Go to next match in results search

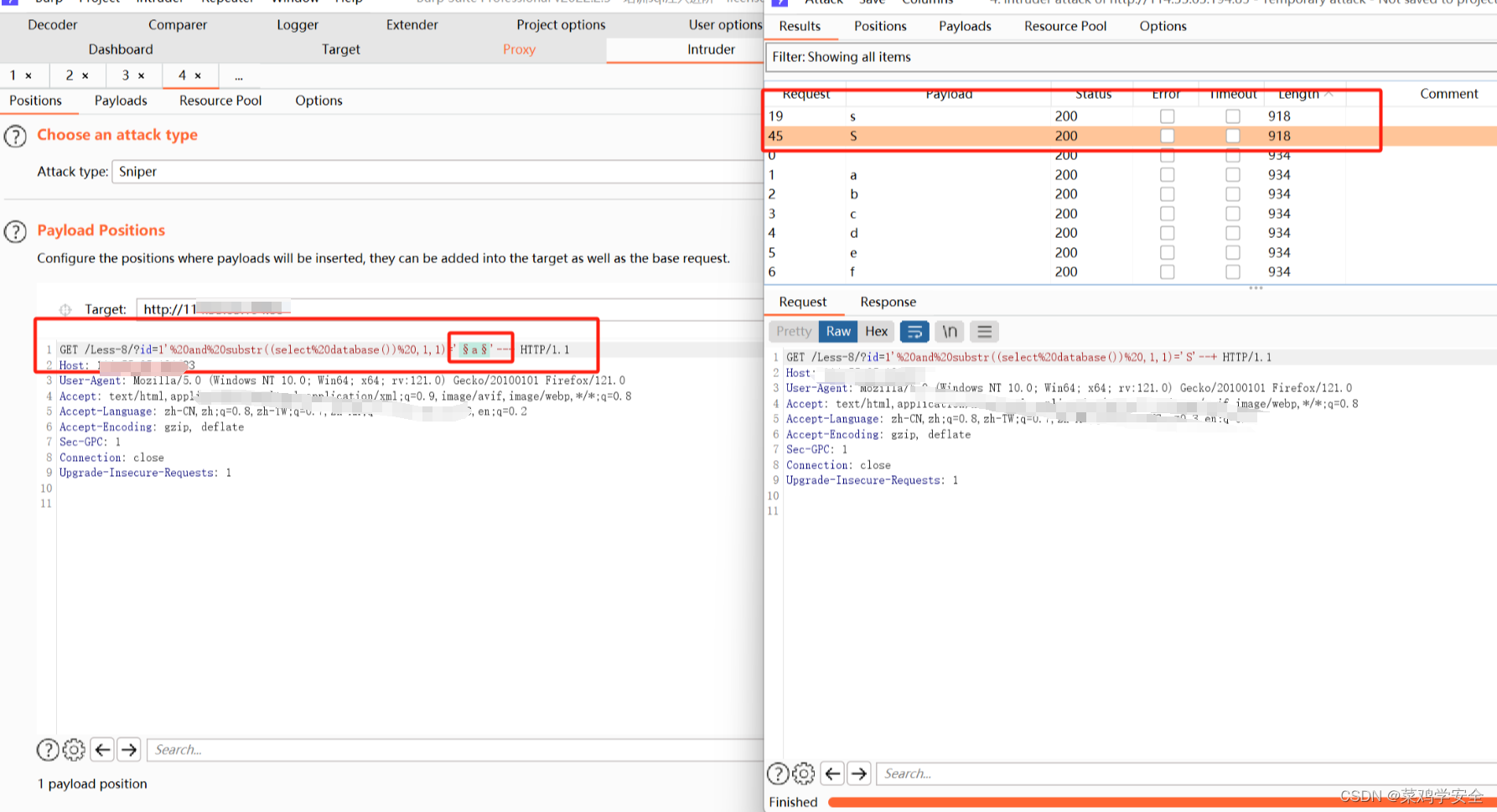pos(859,773)
